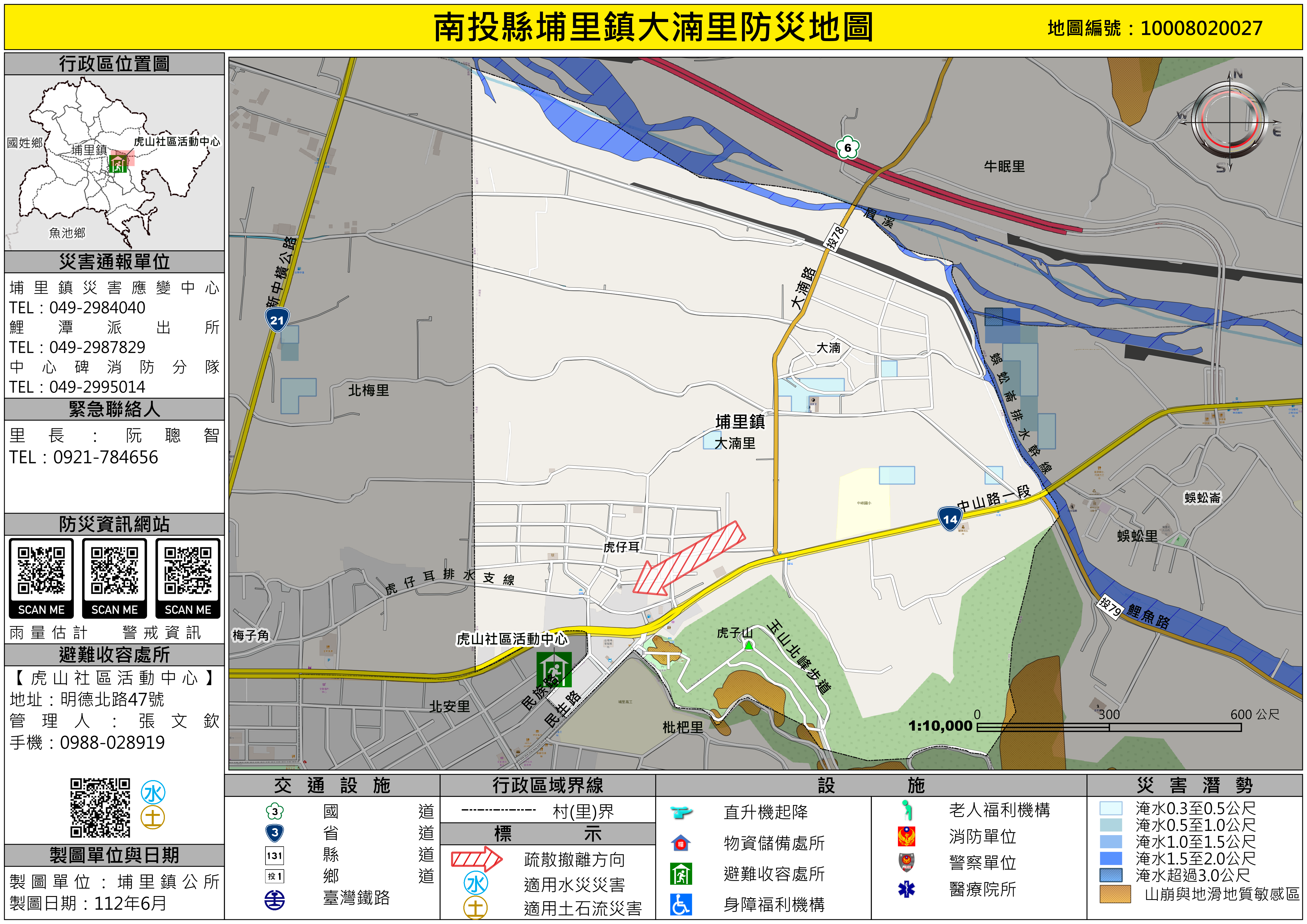Click the blue water-disaster circle near QR code
This screenshot has height=924, width=1307.
click(153, 792)
